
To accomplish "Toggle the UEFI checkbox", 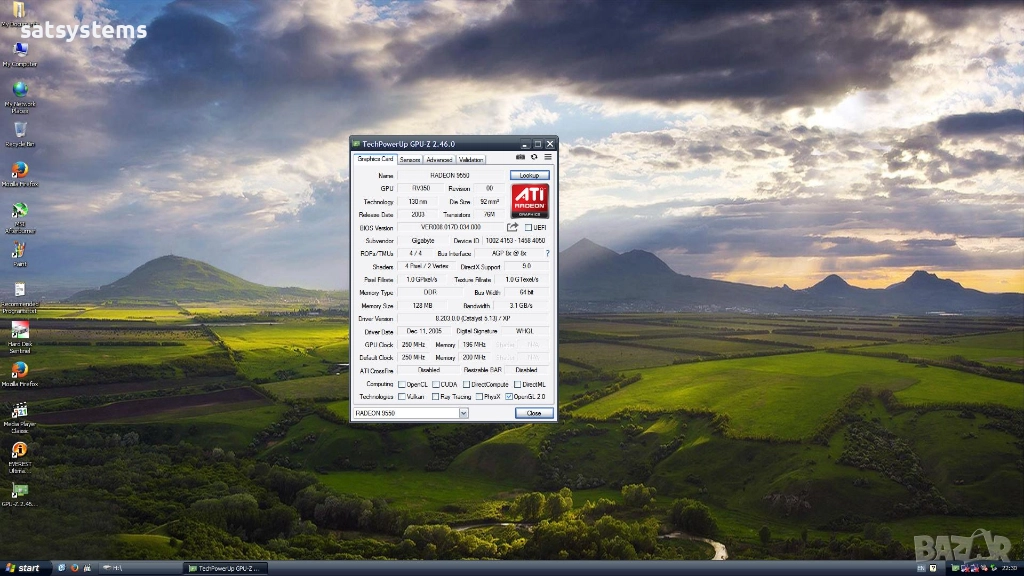I will (529, 228).
